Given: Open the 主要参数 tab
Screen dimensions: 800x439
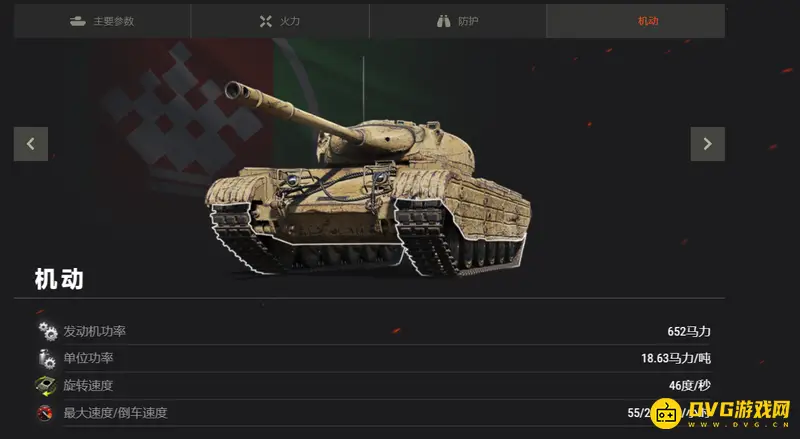Looking at the screenshot, I should (102, 21).
